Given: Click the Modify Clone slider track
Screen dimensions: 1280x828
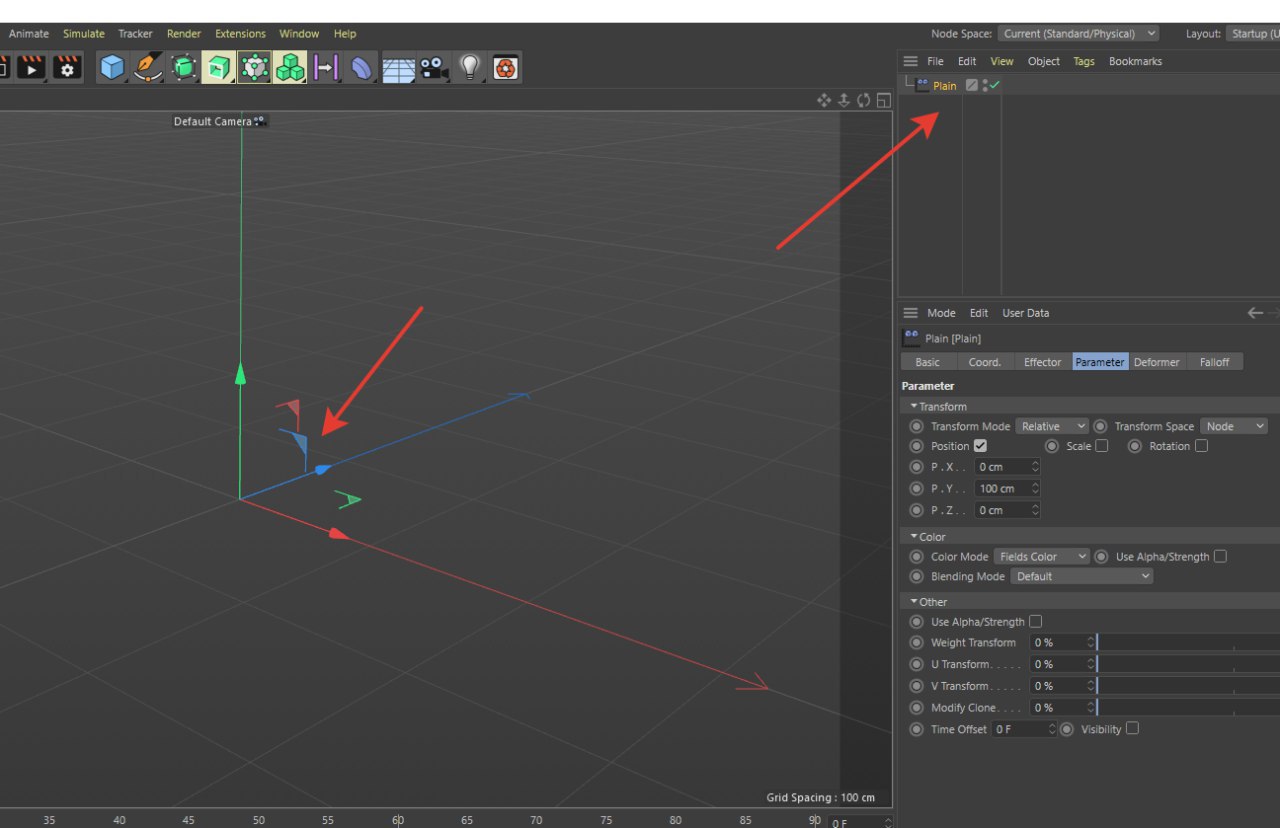Looking at the screenshot, I should coord(1188,707).
